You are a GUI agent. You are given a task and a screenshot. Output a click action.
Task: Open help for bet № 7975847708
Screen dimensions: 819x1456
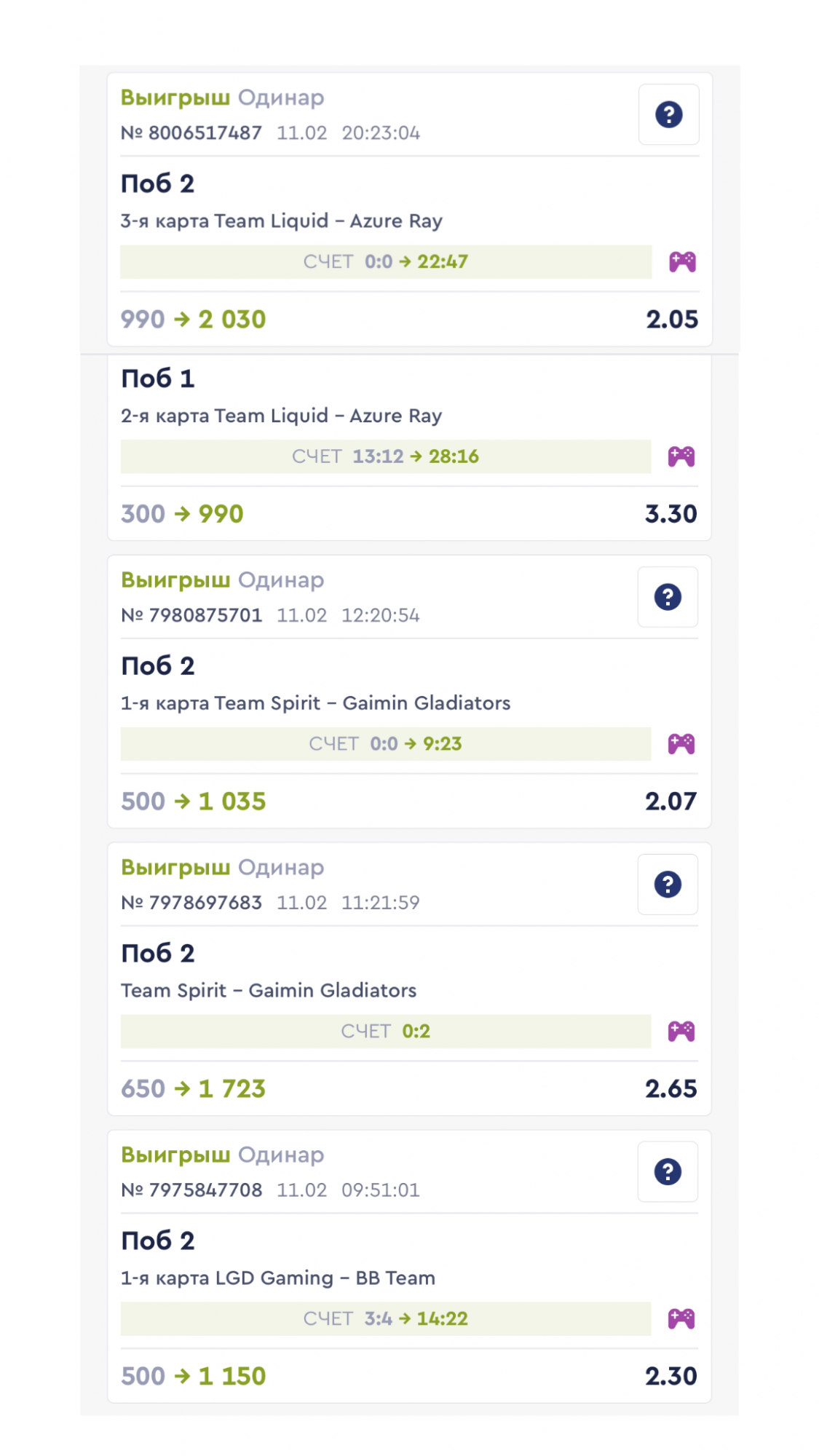pyautogui.click(x=668, y=1172)
